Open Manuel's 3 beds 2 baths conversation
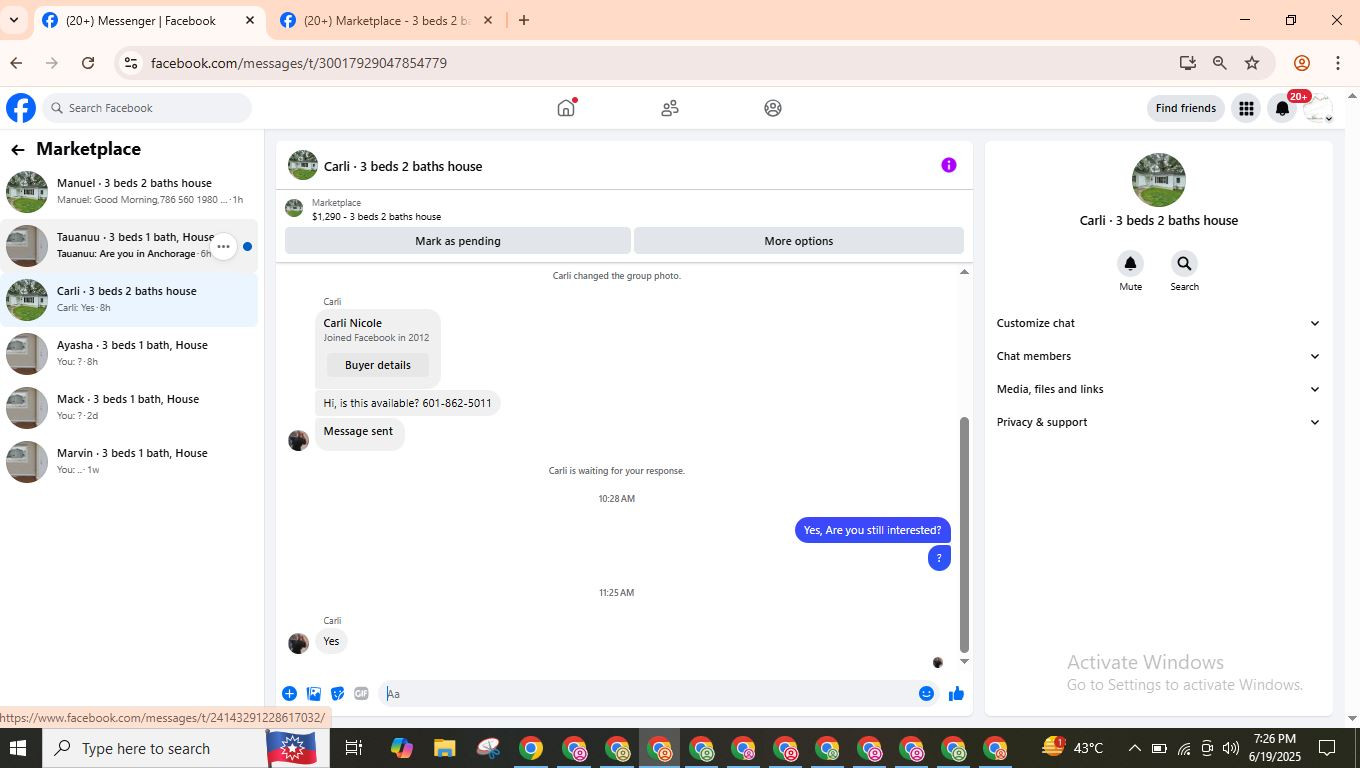 coord(129,191)
